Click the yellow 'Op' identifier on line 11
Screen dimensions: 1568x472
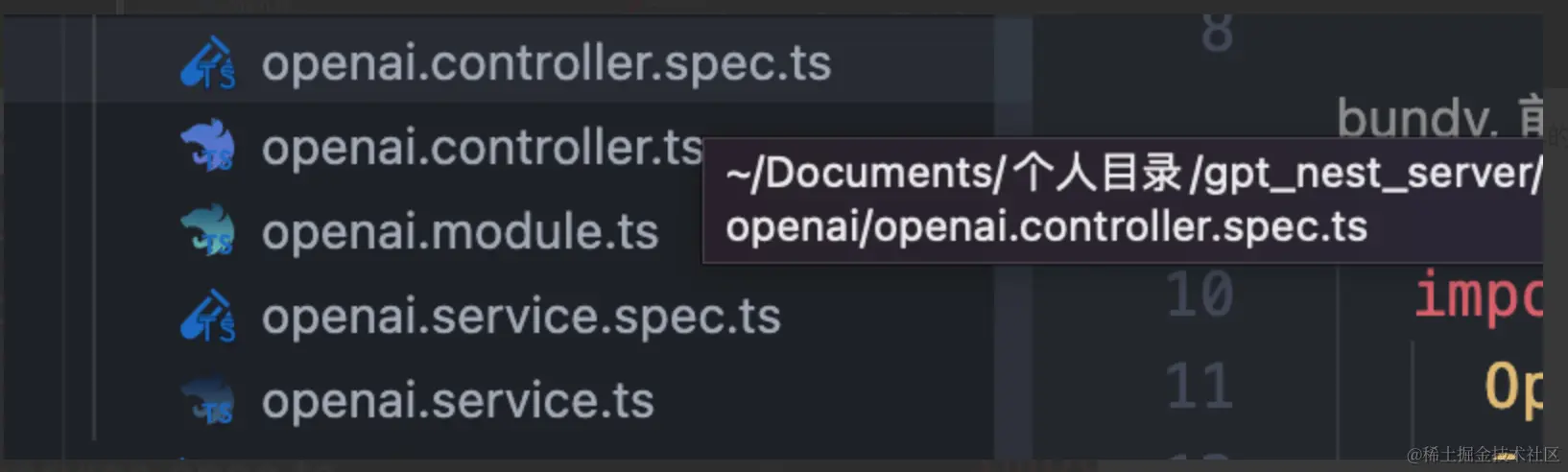[1513, 388]
